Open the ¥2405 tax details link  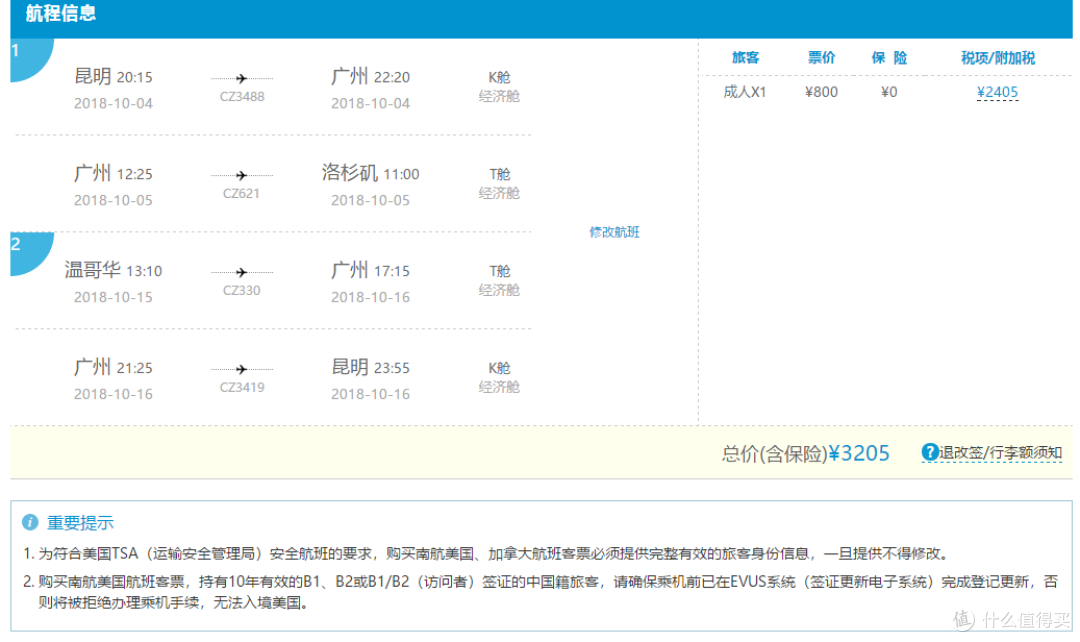coord(997,92)
